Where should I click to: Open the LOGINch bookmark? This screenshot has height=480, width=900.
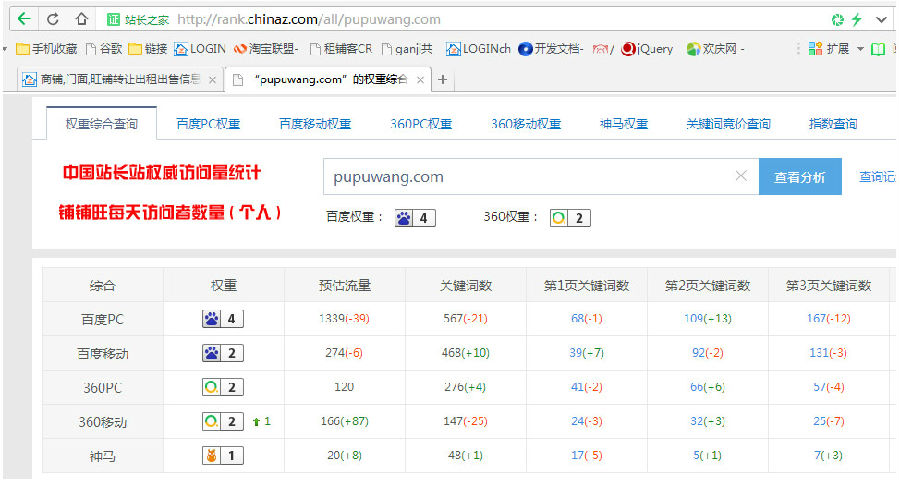click(x=478, y=49)
